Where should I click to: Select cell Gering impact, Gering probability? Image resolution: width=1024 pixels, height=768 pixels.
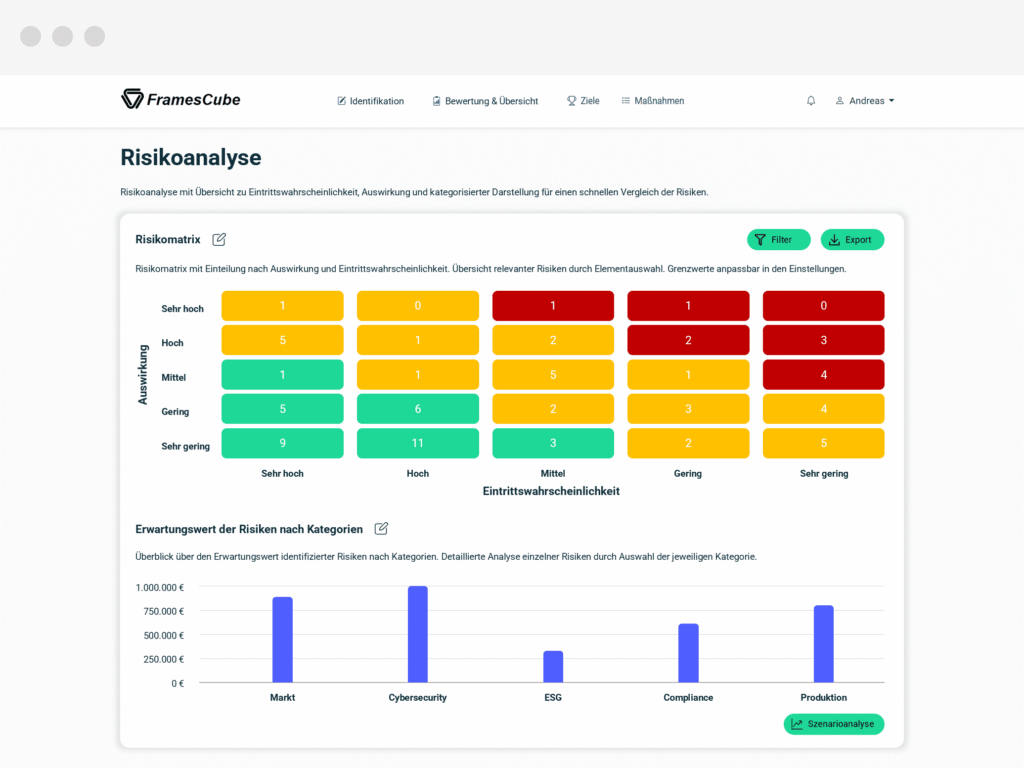(688, 409)
